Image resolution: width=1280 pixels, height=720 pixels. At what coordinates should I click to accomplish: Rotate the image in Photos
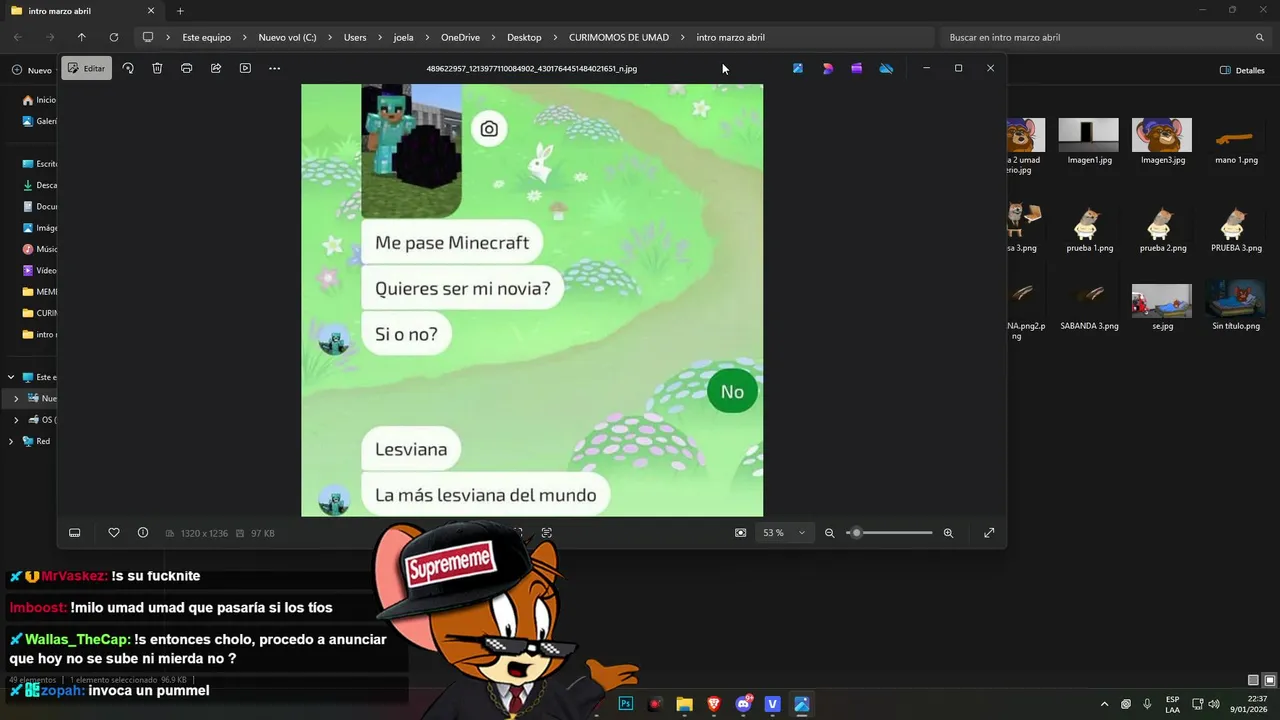click(128, 69)
